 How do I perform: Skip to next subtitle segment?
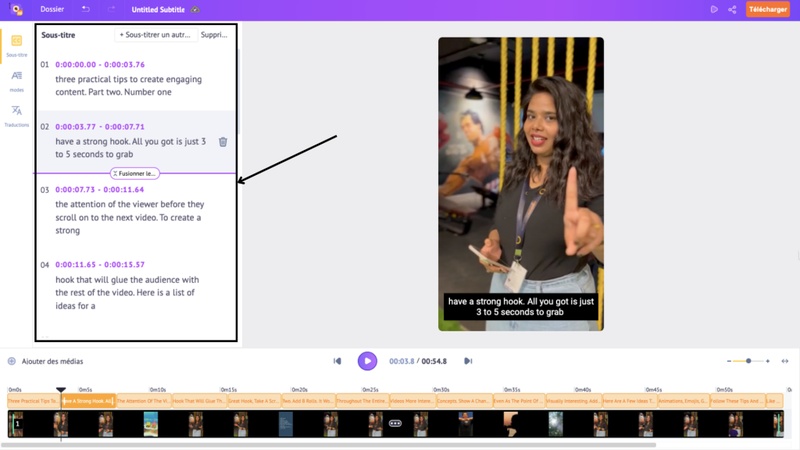(x=468, y=361)
